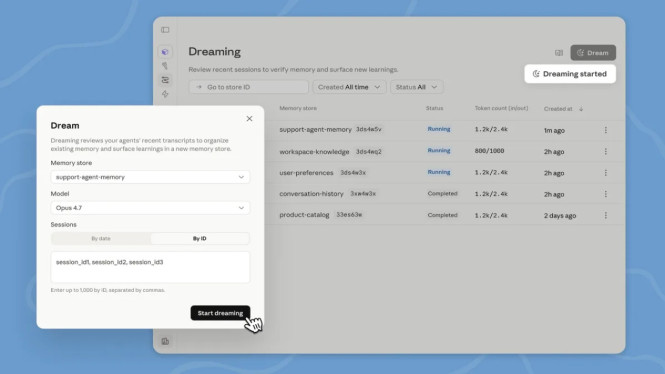Open the bottom sidebar chart icon
This screenshot has width=665, height=374.
click(x=165, y=341)
